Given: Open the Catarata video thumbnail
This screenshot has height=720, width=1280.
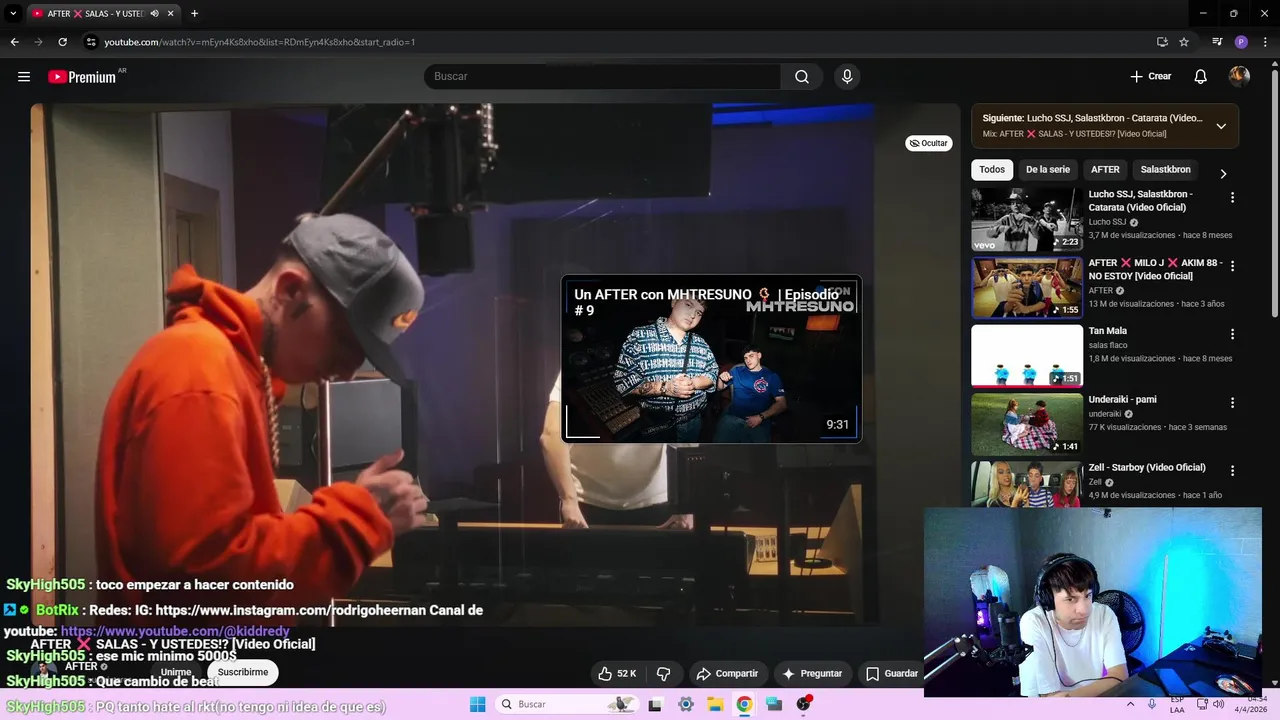Looking at the screenshot, I should [x=1027, y=220].
